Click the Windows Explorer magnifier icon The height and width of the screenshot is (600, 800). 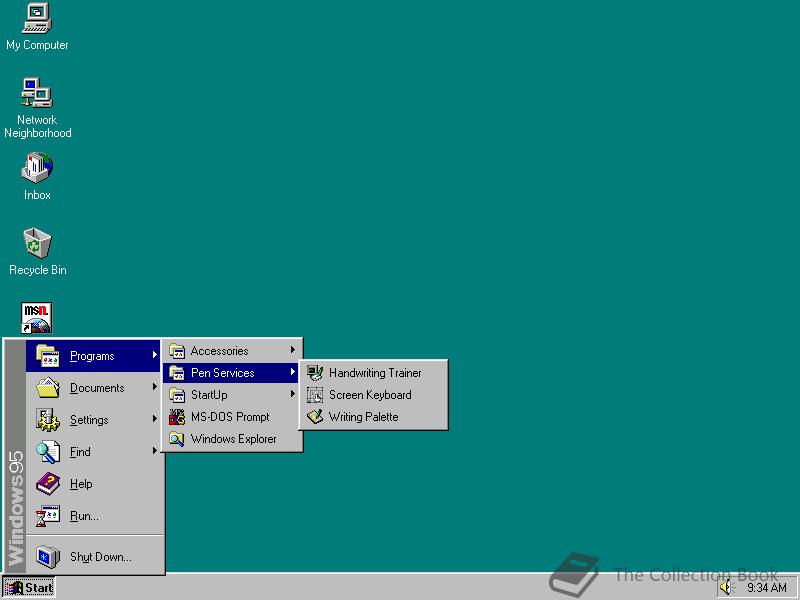click(177, 439)
